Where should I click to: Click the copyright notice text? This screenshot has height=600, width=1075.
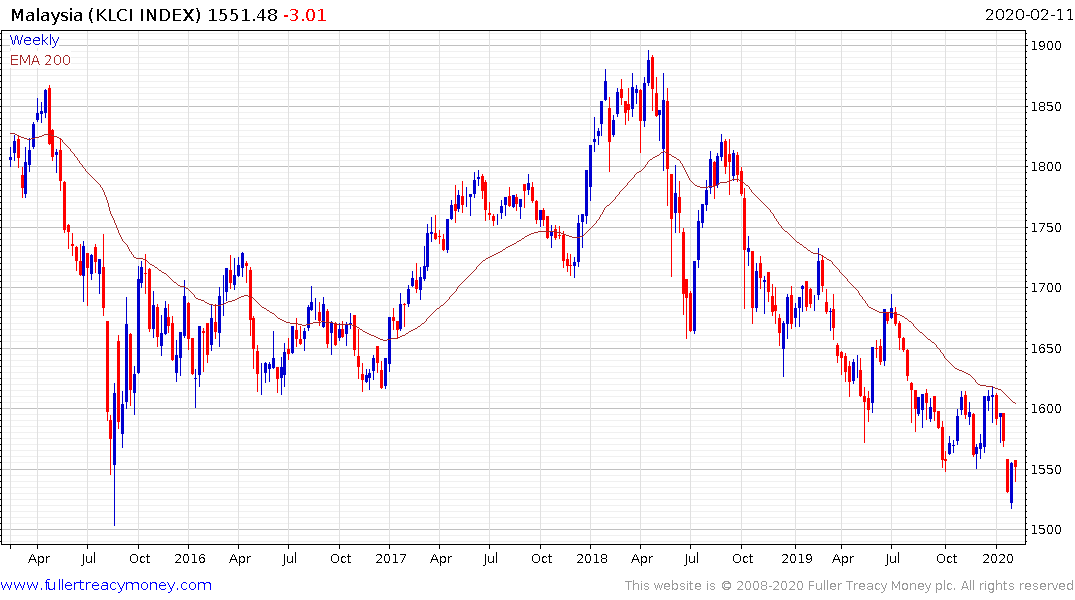[x=849, y=586]
